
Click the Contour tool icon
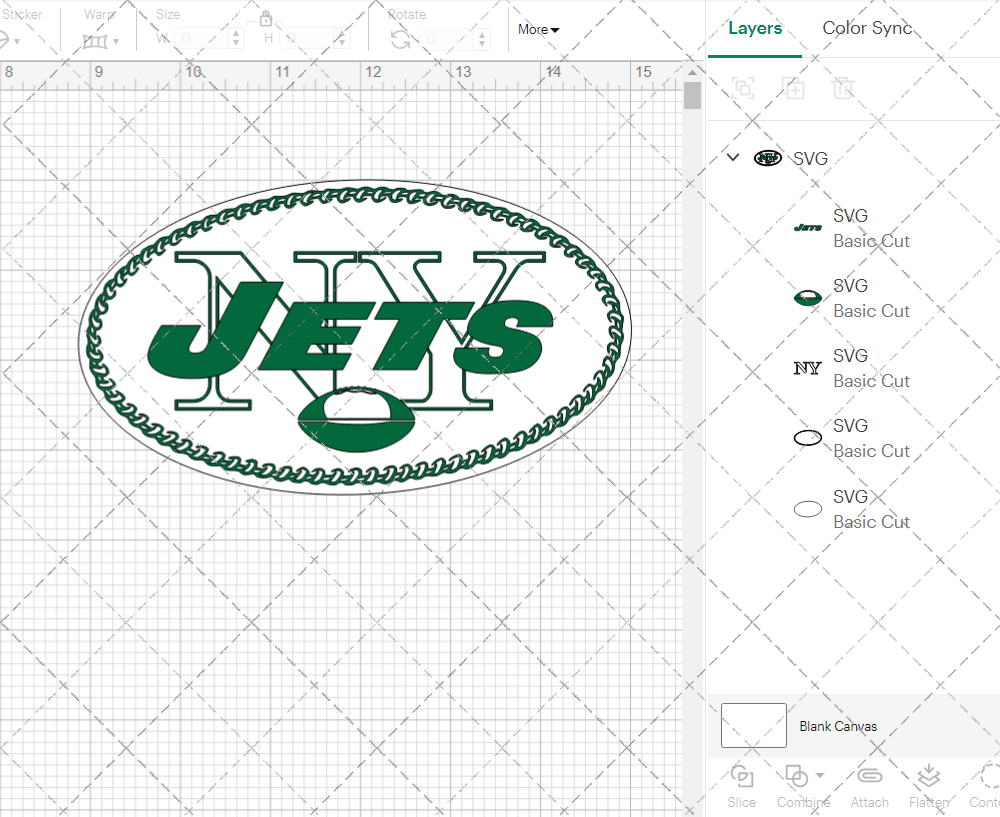click(990, 776)
